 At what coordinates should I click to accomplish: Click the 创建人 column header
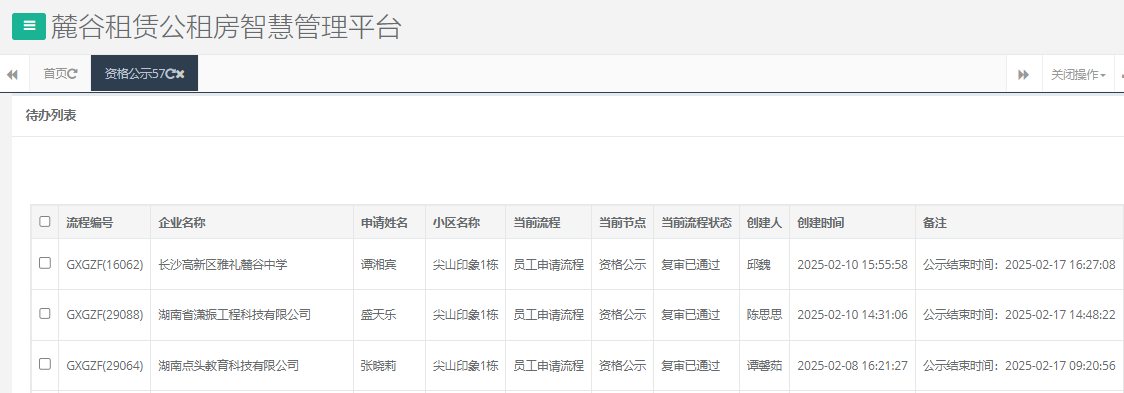pyautogui.click(x=764, y=222)
